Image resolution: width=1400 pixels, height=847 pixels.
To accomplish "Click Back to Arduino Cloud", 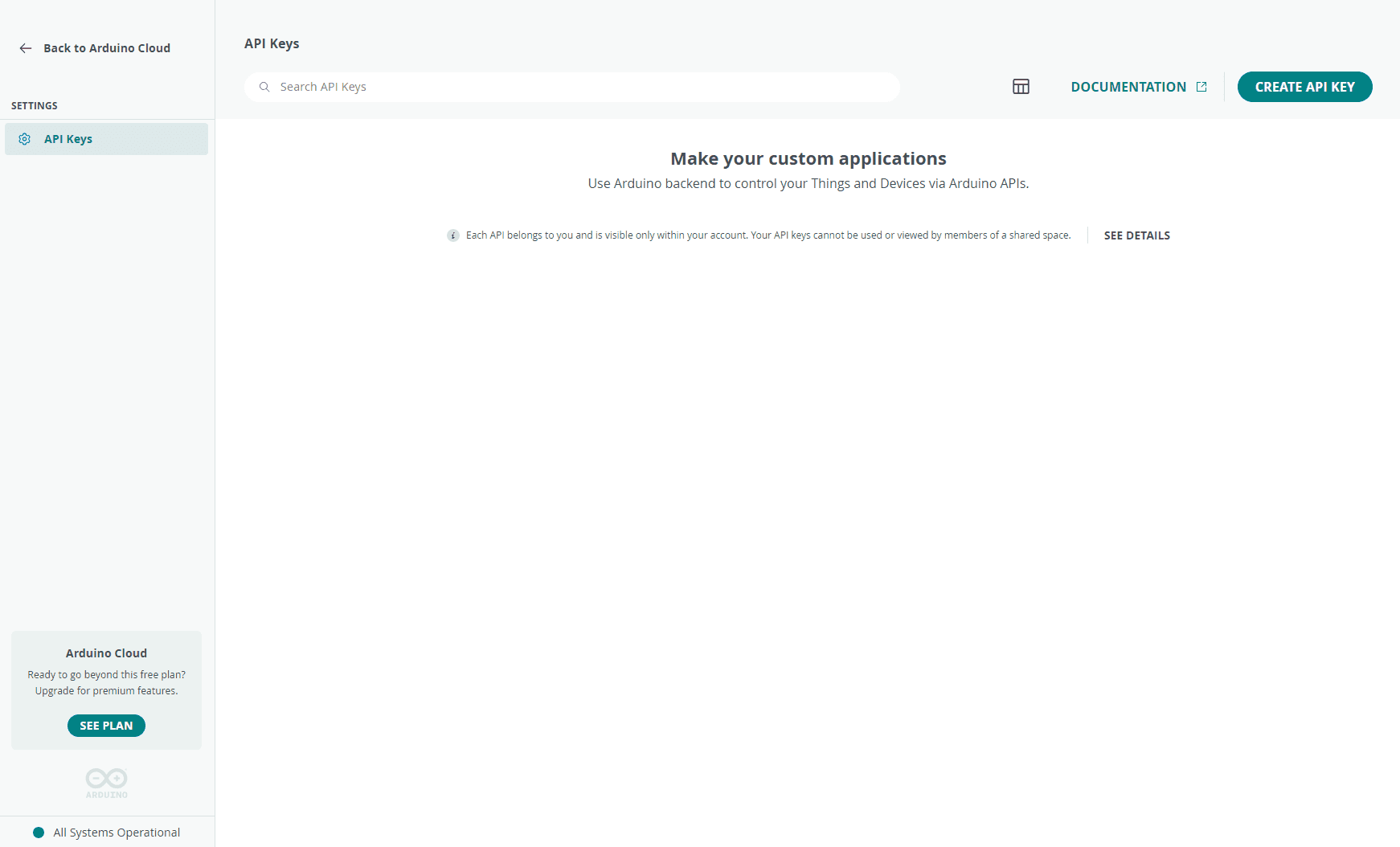I will tap(107, 48).
